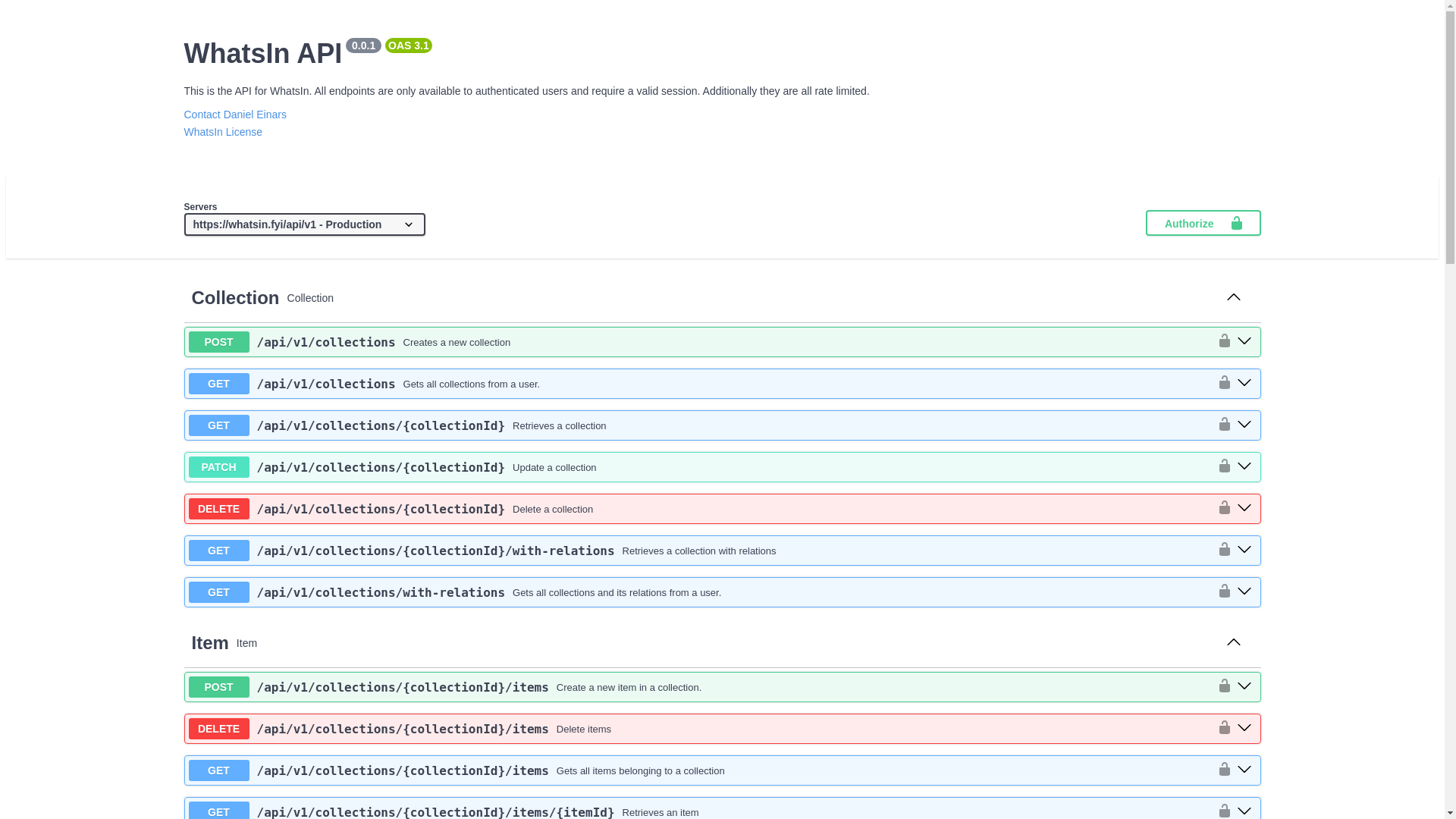Click DELETE badge for Delete a collection
Screen dimensions: 1456x819
(218, 509)
